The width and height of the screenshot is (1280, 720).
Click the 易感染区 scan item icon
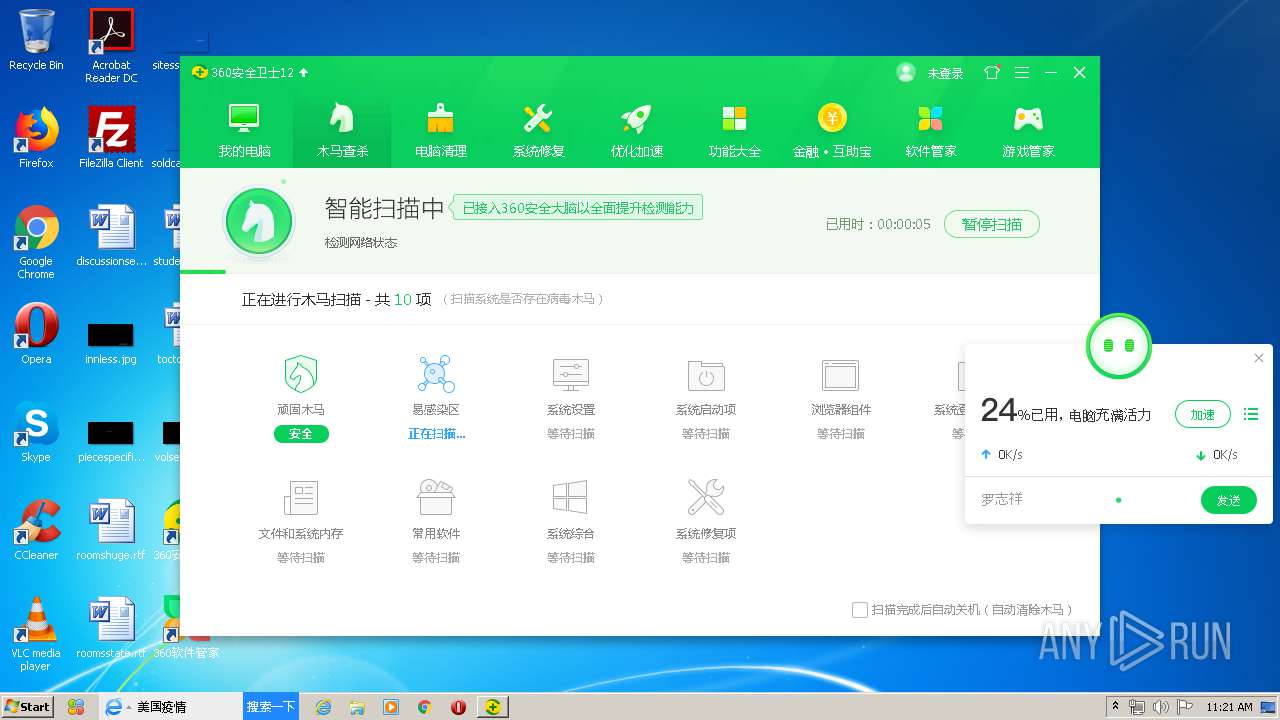(x=436, y=375)
